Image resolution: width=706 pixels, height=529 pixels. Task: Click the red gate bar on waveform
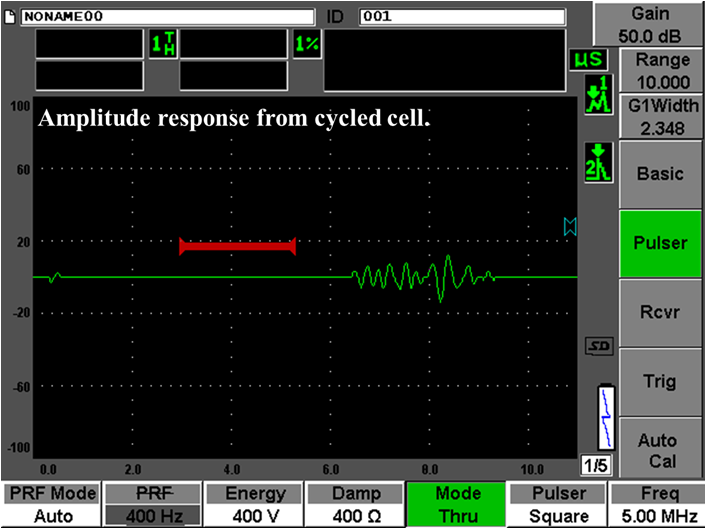237,246
